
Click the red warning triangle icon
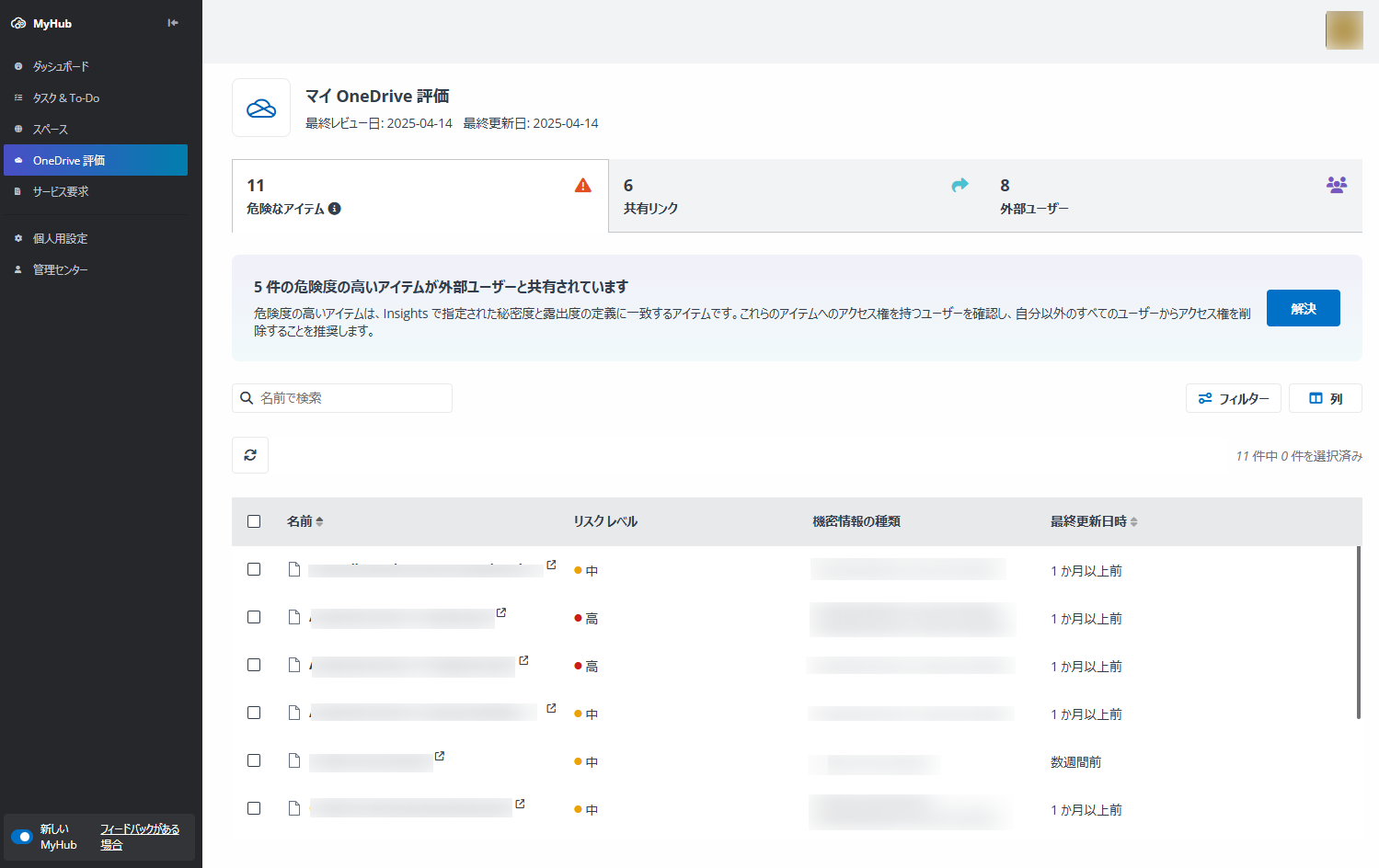point(583,186)
